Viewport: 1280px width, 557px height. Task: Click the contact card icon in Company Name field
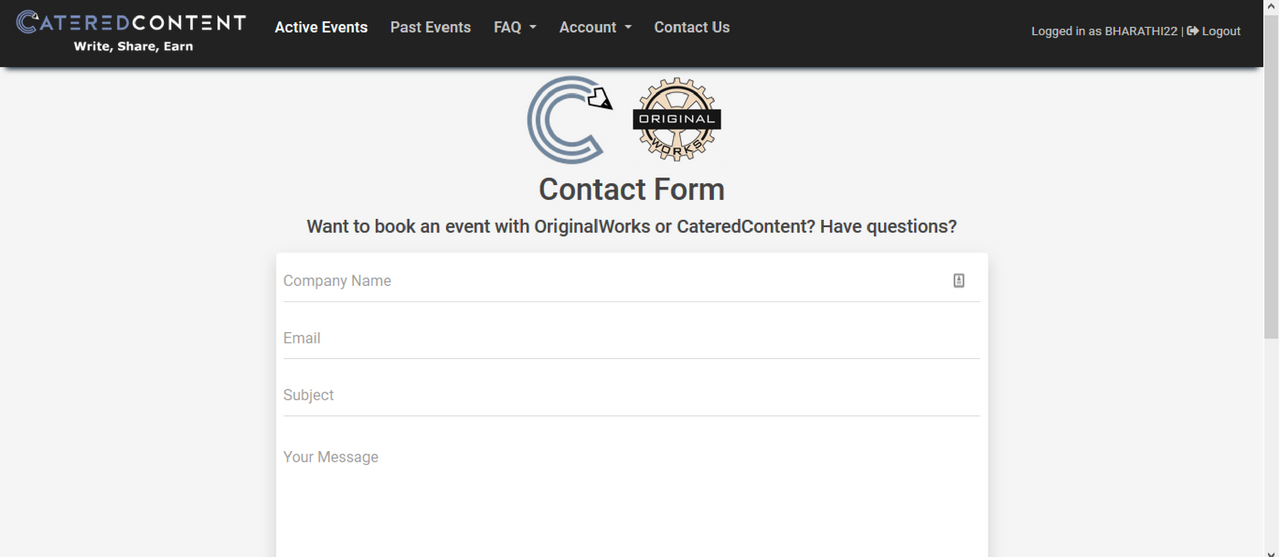[958, 281]
